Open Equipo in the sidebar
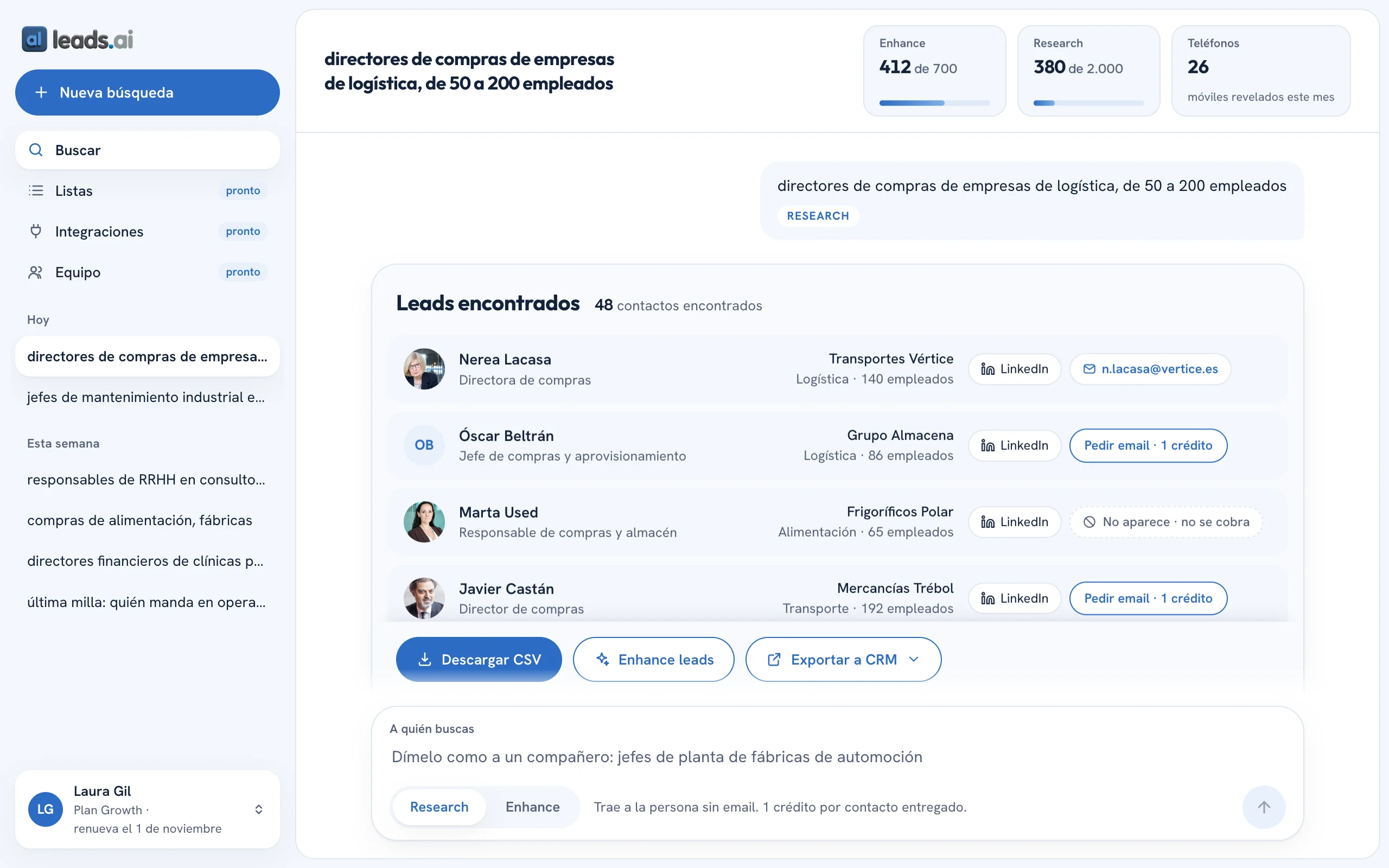 (148, 272)
